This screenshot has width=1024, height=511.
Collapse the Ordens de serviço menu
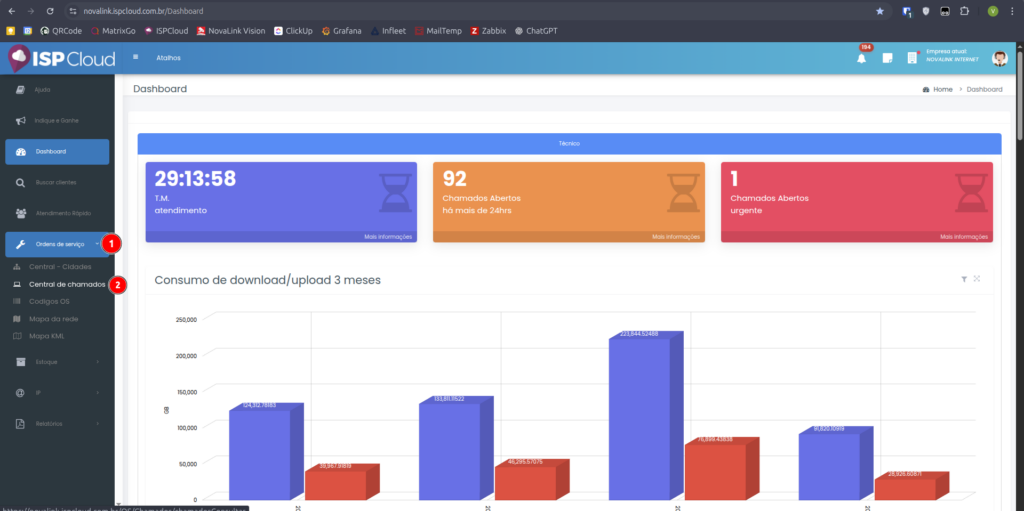coord(57,244)
